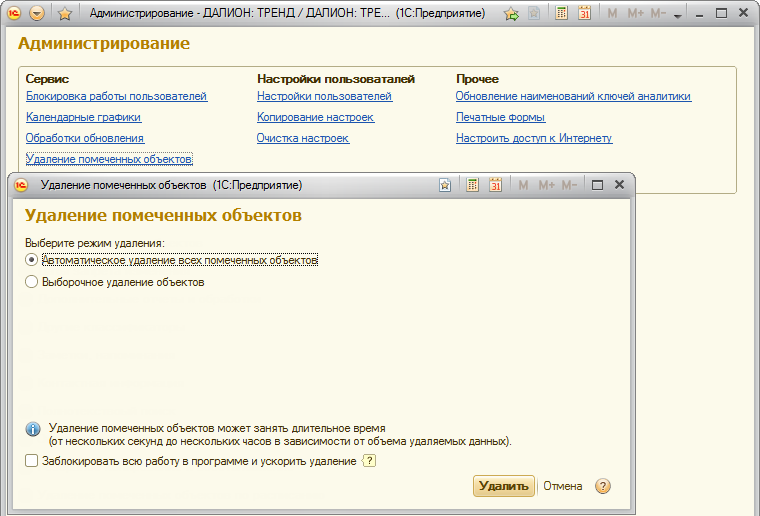
Task: Open the Печатные формы link
Action: pos(501,117)
